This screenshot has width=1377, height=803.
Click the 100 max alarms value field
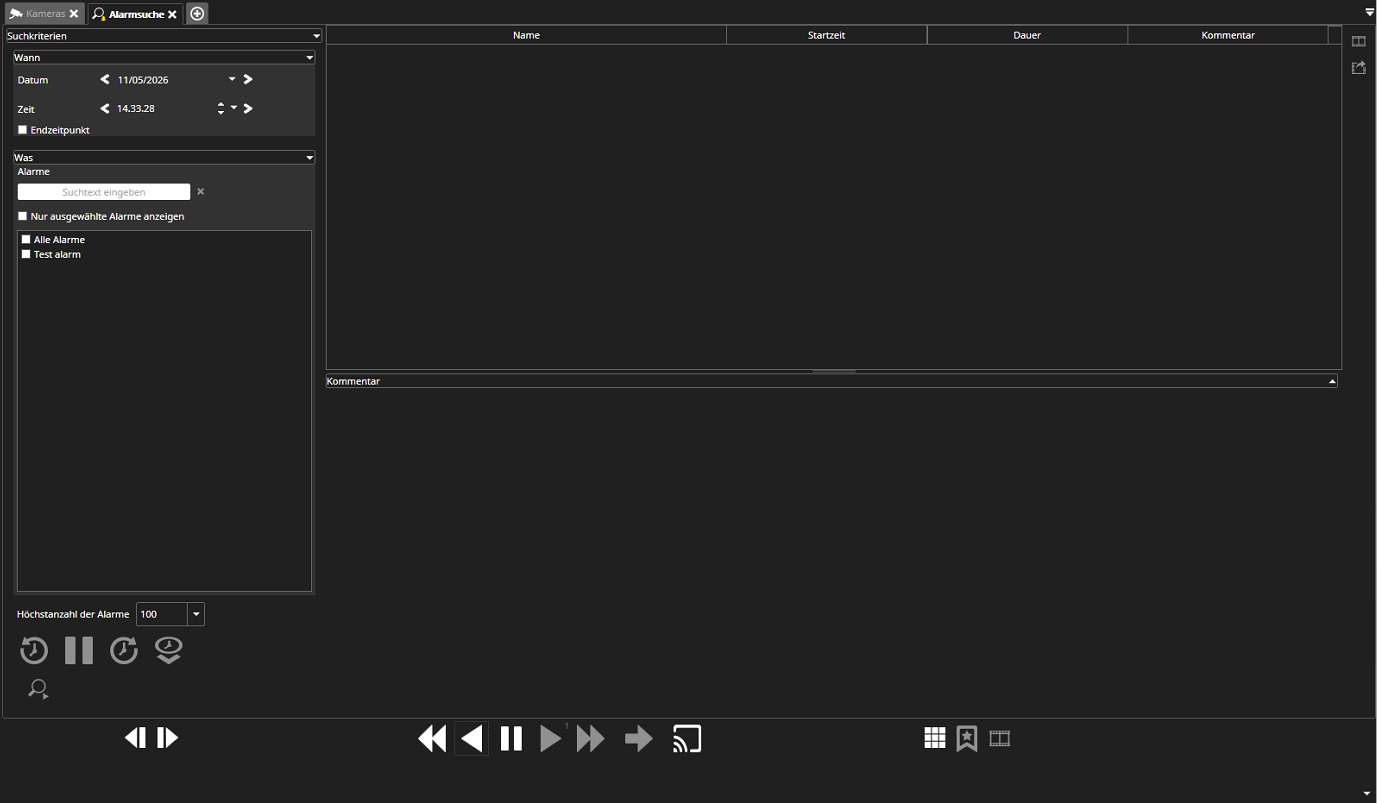pyautogui.click(x=162, y=614)
